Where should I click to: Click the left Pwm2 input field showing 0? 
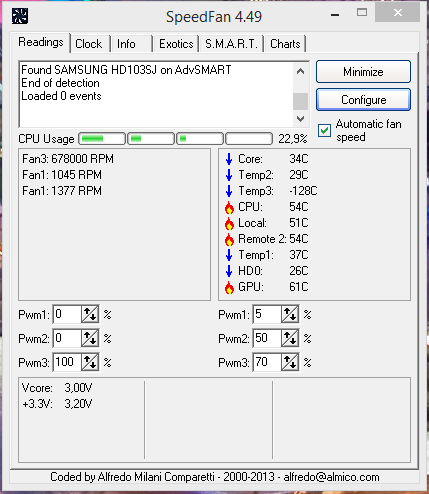67,338
